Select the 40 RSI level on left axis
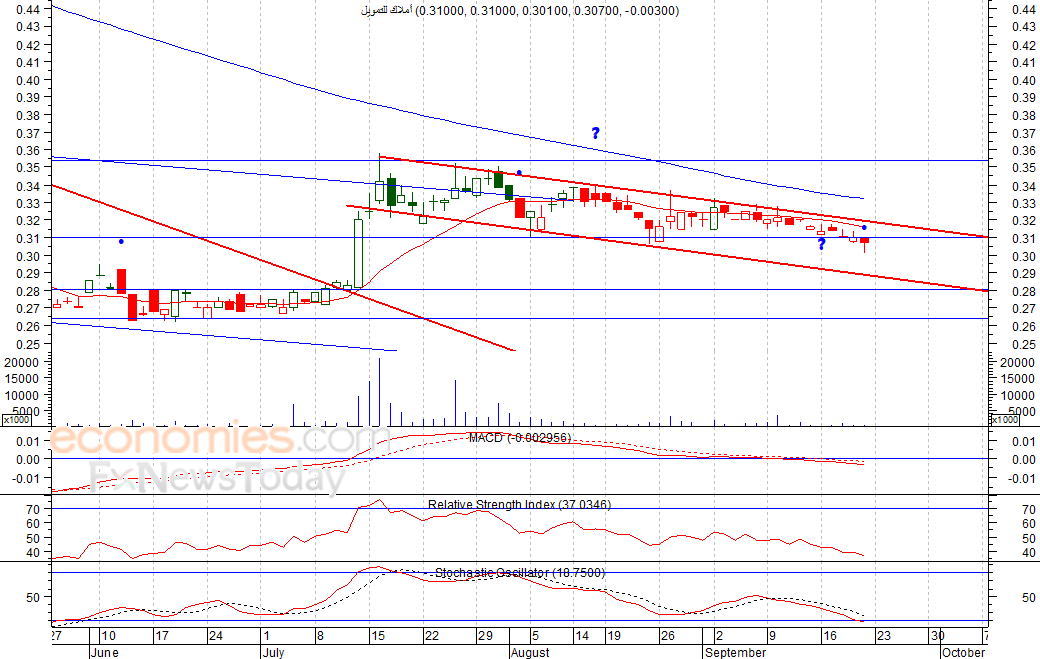The width and height of the screenshot is (1040, 659). [x=33, y=552]
